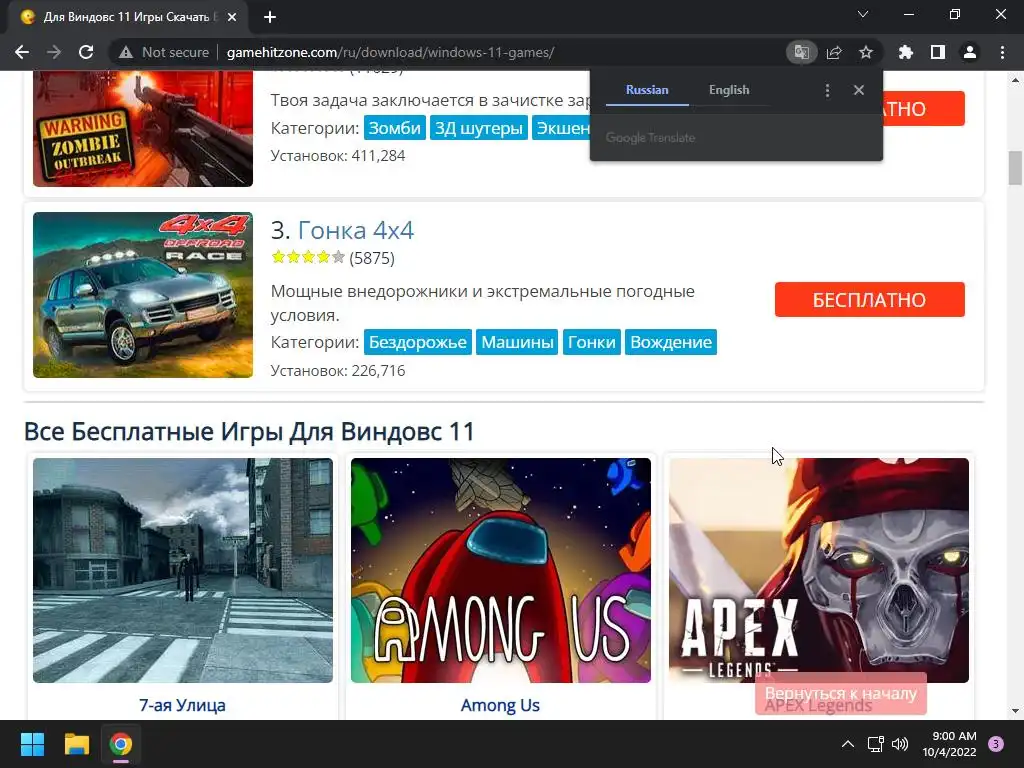
Task: Open the Гонка 4x4 game title link
Action: tap(356, 230)
